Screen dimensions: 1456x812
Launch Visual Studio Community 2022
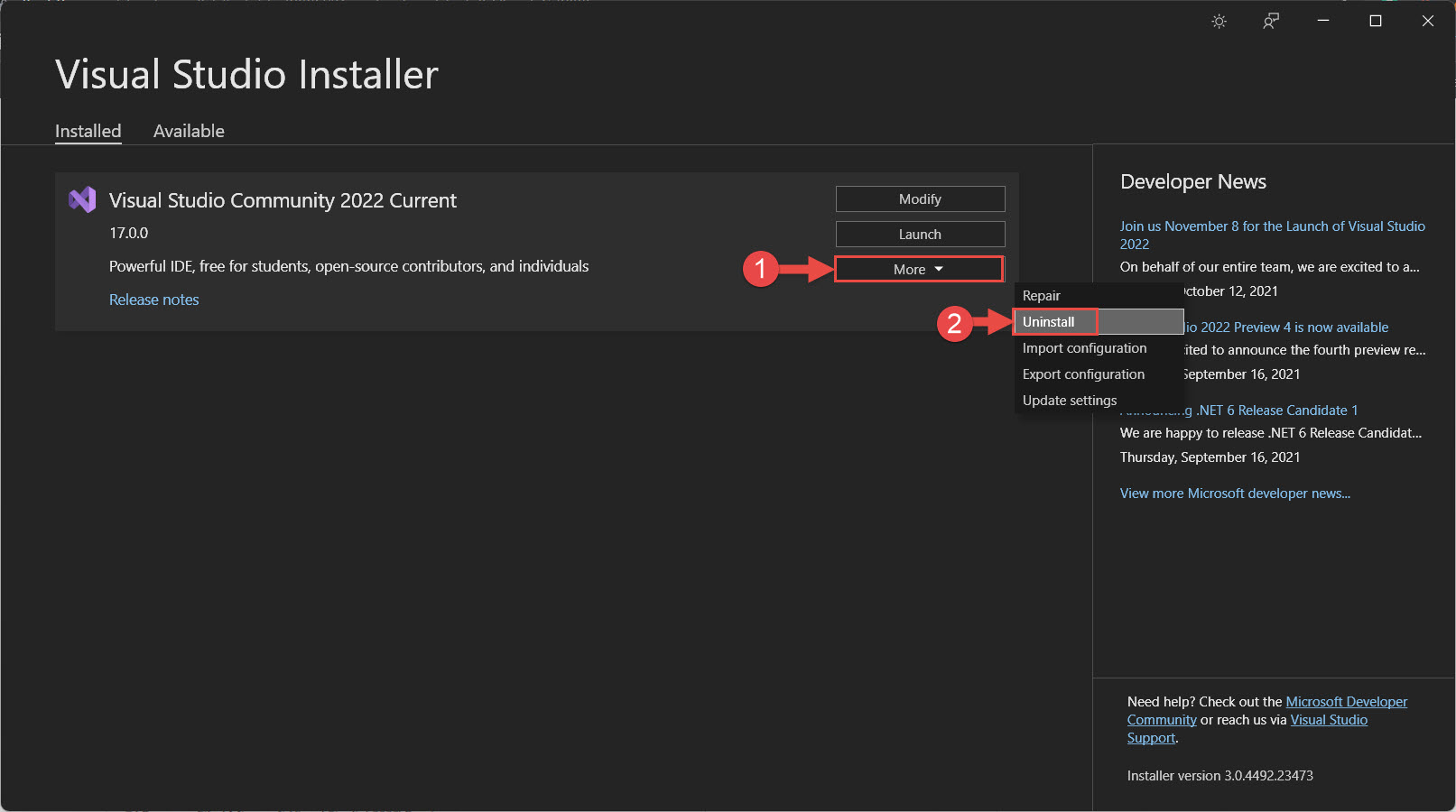pyautogui.click(x=920, y=234)
